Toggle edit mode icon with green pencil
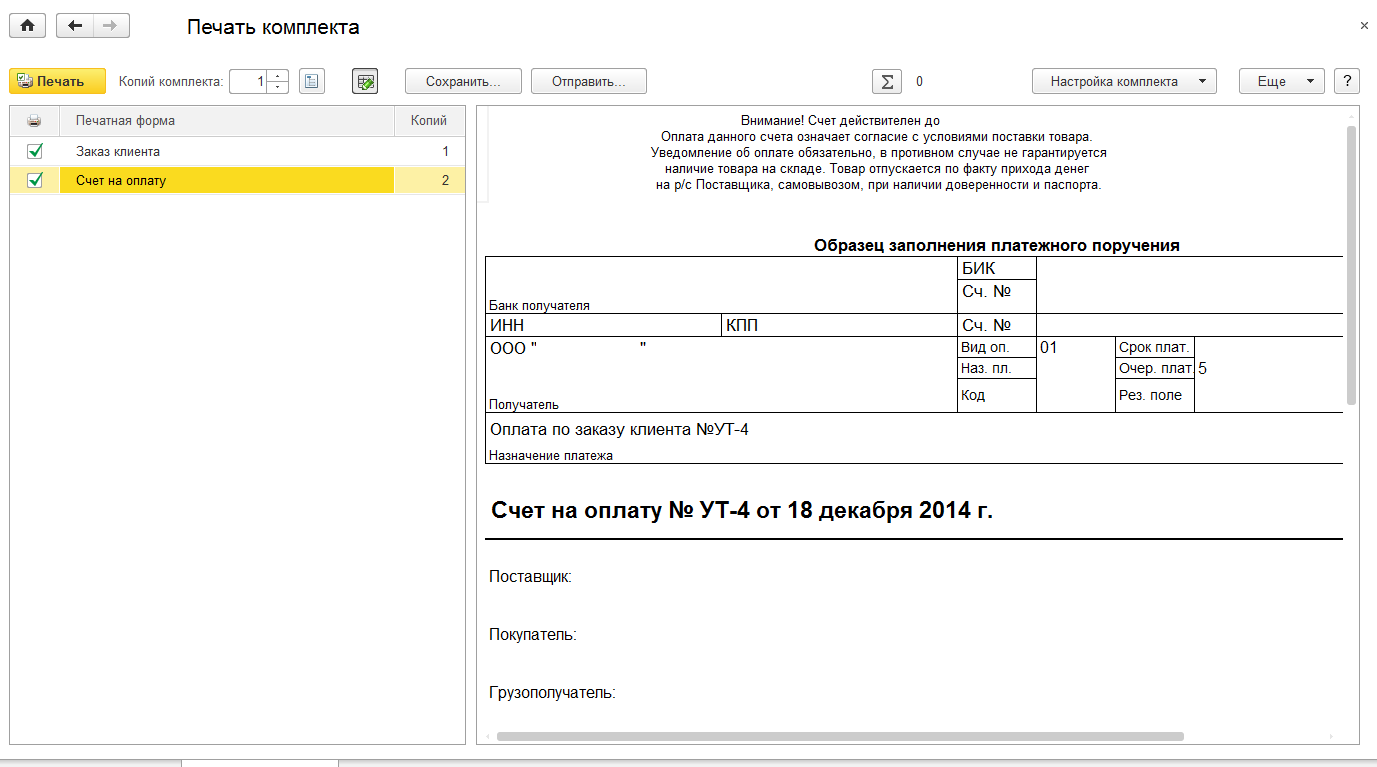Screen dimensions: 1377x767 click(365, 81)
